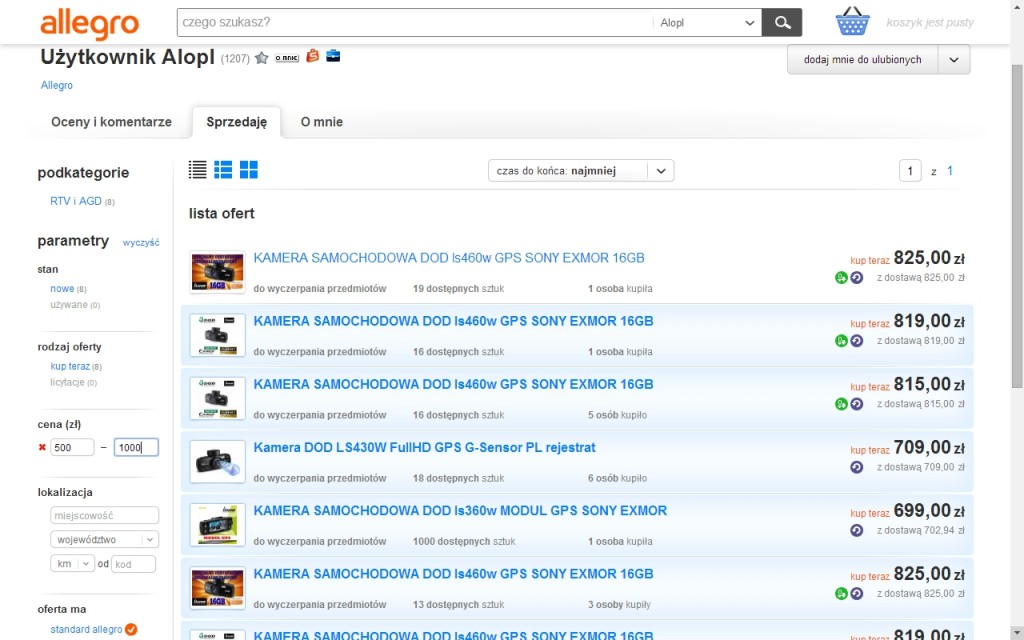Open thumbnail of LS430W camera offer
This screenshot has width=1024, height=640.
point(217,462)
